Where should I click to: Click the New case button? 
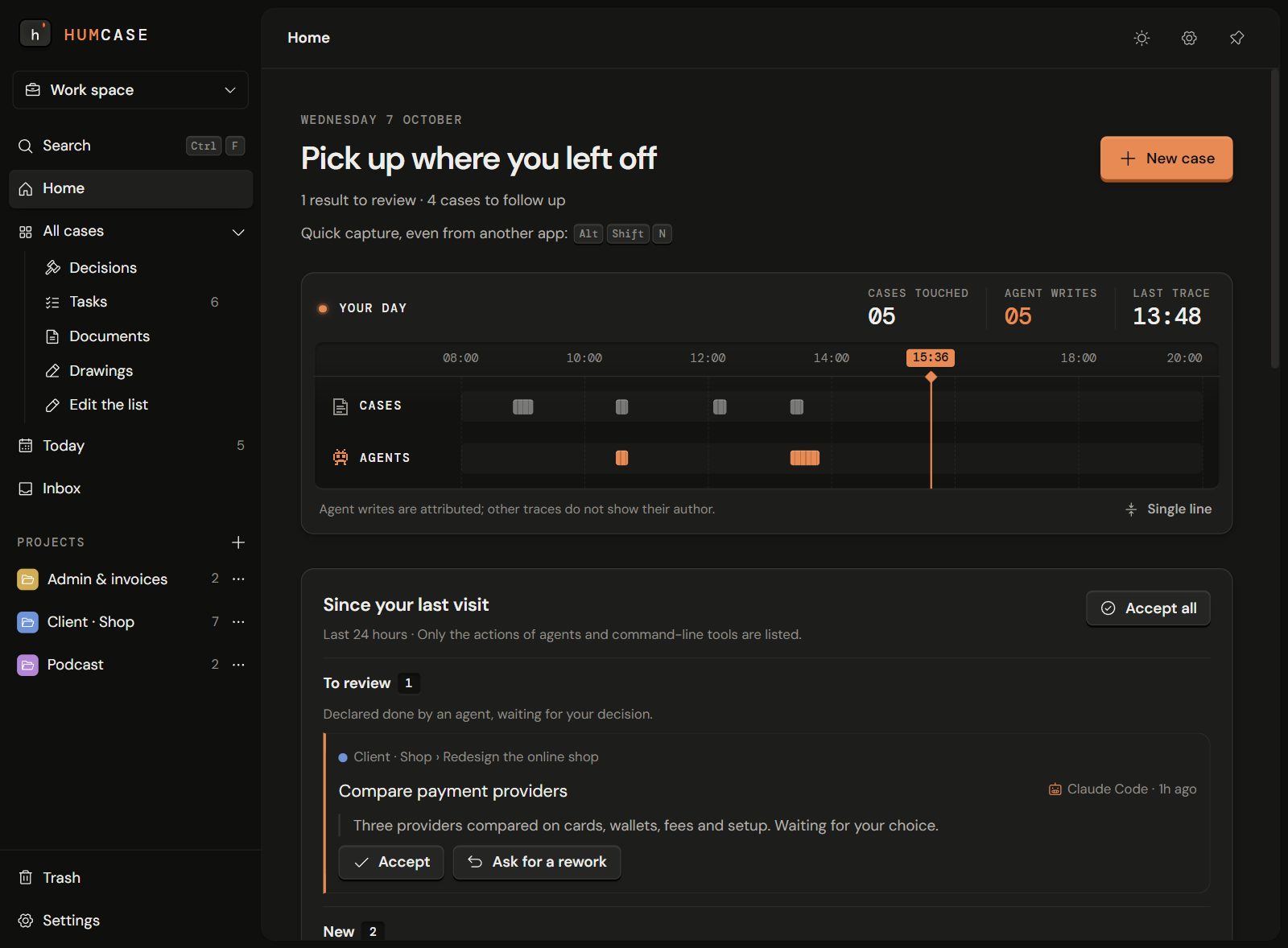click(1166, 159)
